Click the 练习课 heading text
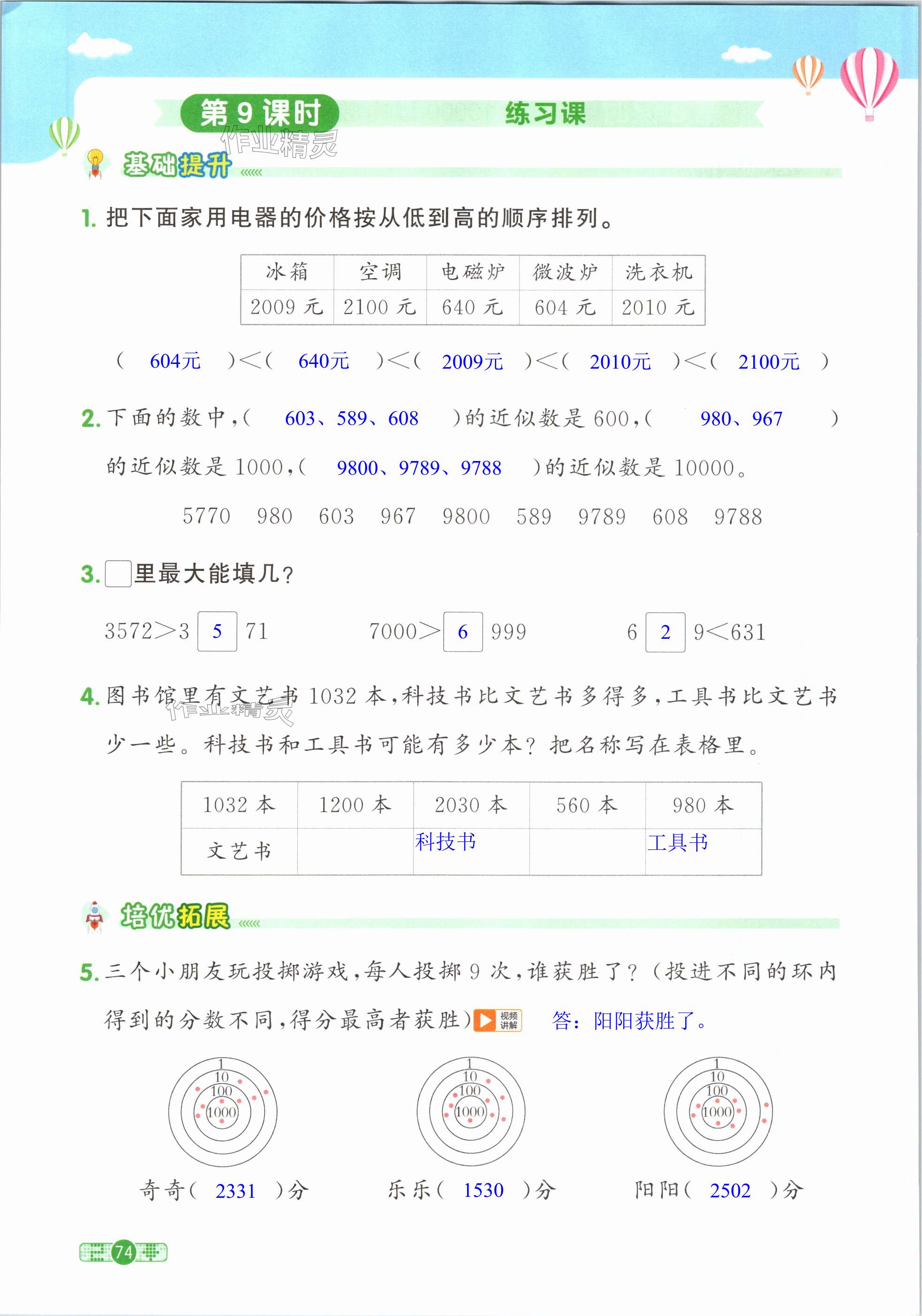The width and height of the screenshot is (922, 1316). tap(545, 113)
